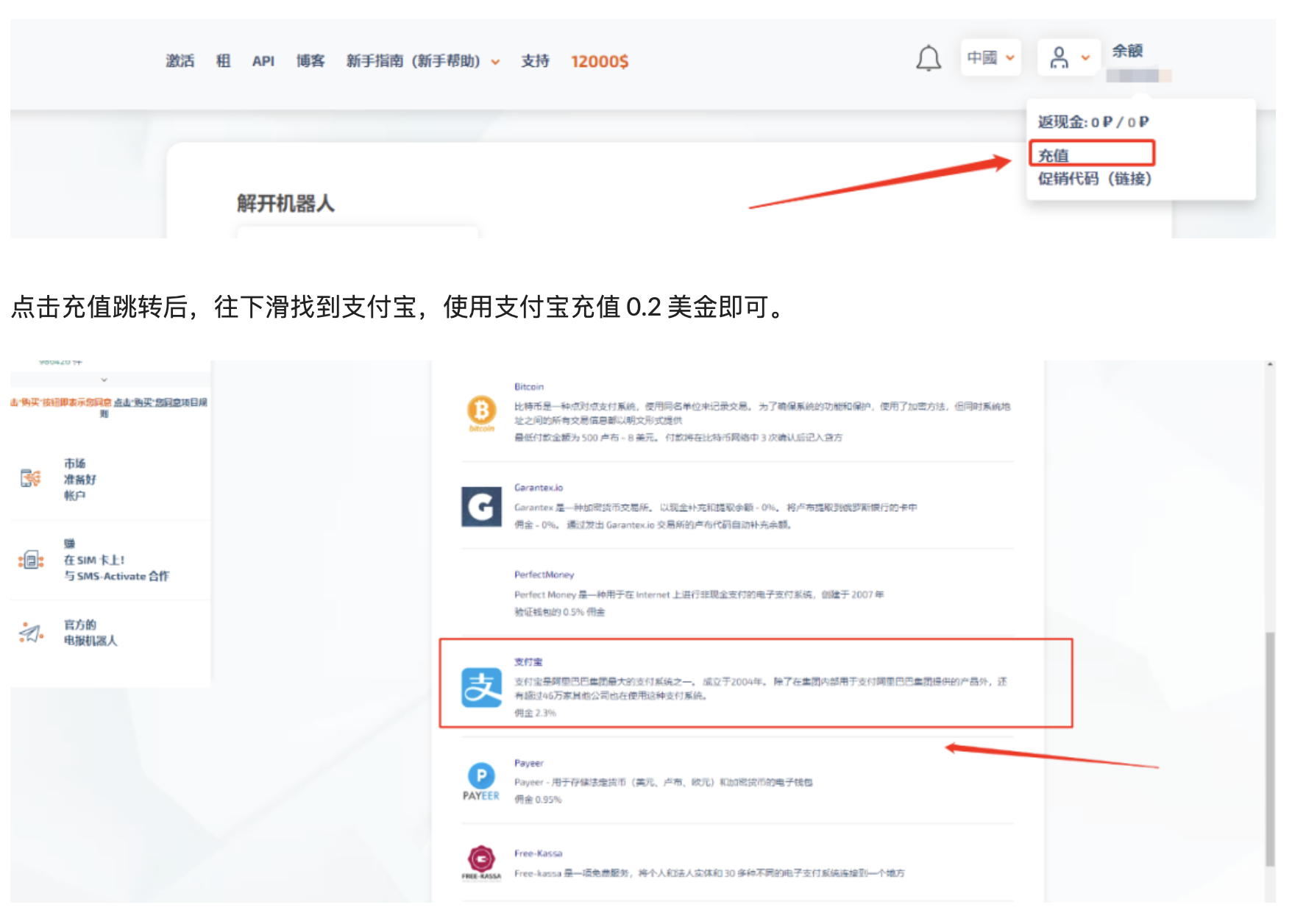Click the page vertical scrollbar thumb
The image size is (1292, 924).
click(x=1271, y=748)
